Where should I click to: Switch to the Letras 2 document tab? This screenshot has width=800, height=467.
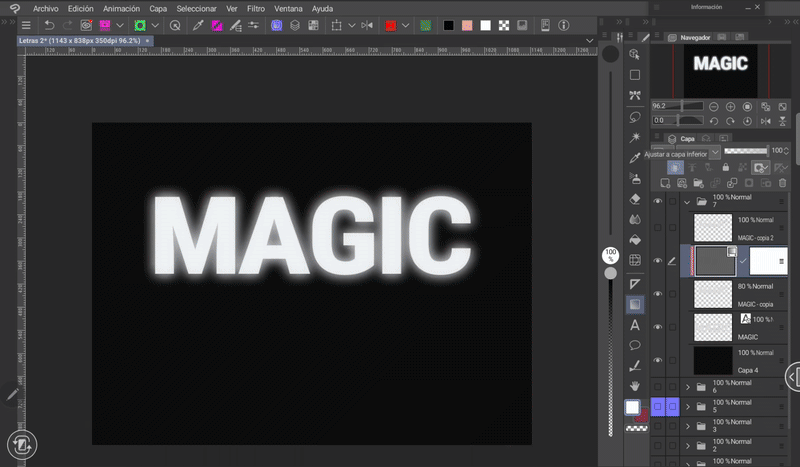[80, 41]
